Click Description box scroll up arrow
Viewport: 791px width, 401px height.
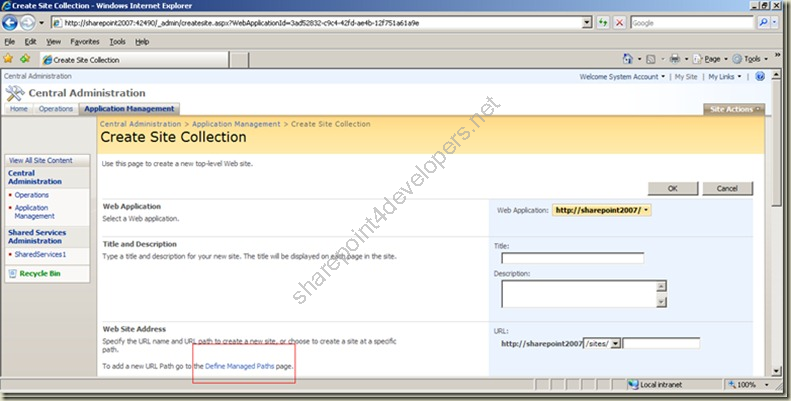pyautogui.click(x=661, y=287)
